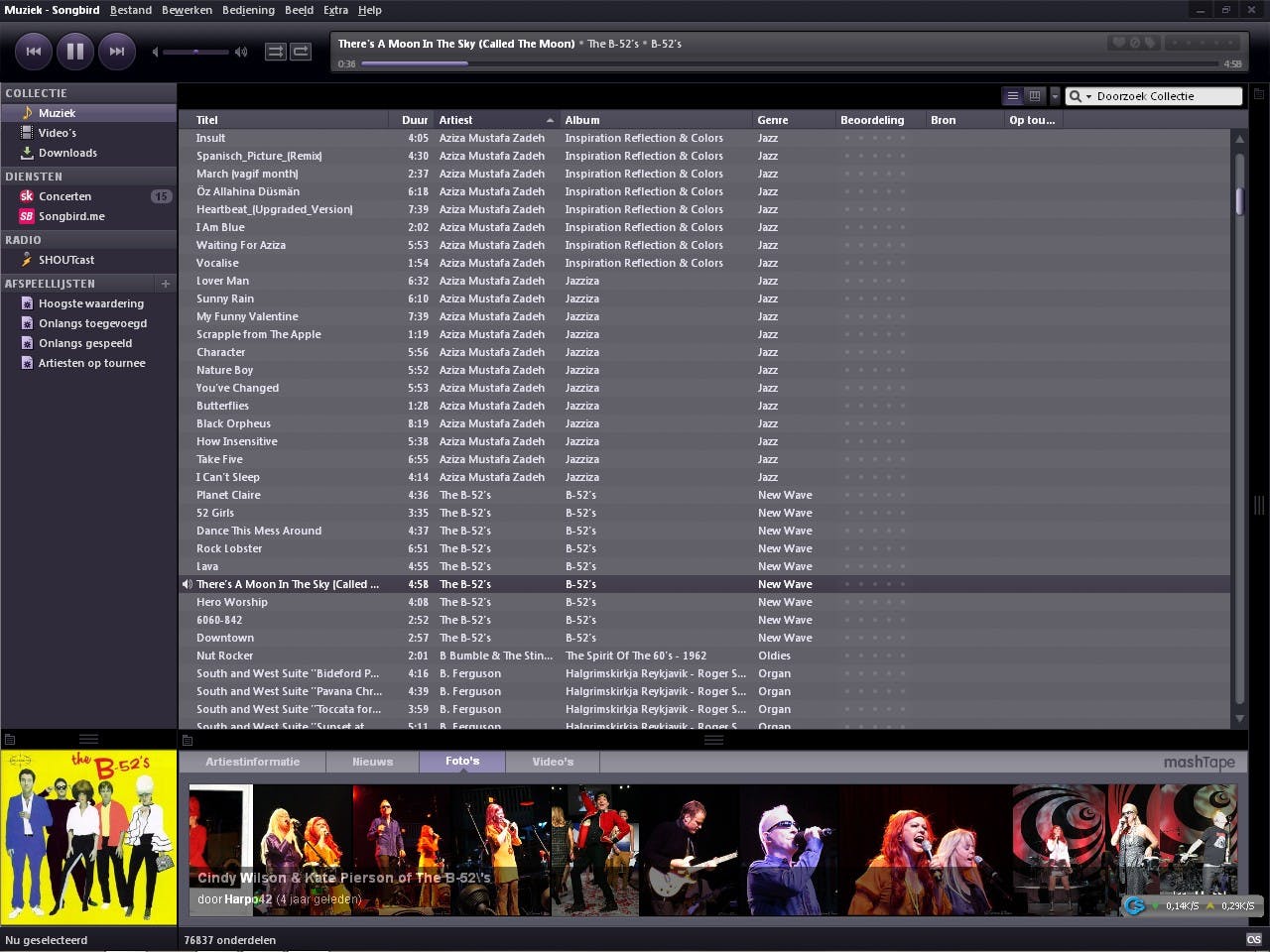Image resolution: width=1270 pixels, height=952 pixels.
Task: Open Onlangs gespeeld playlist
Action: pyautogui.click(x=88, y=343)
